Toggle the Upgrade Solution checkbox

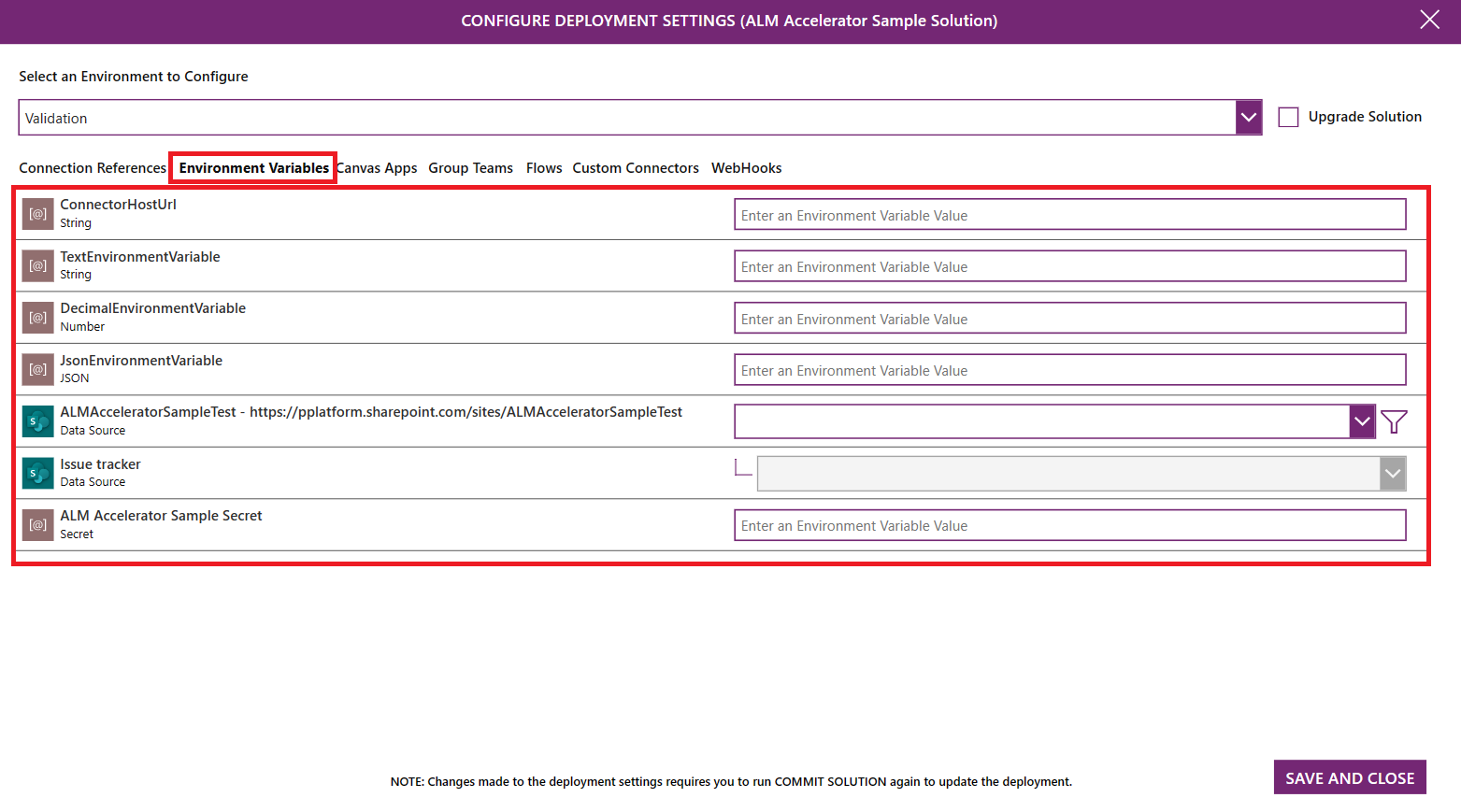click(x=1288, y=117)
